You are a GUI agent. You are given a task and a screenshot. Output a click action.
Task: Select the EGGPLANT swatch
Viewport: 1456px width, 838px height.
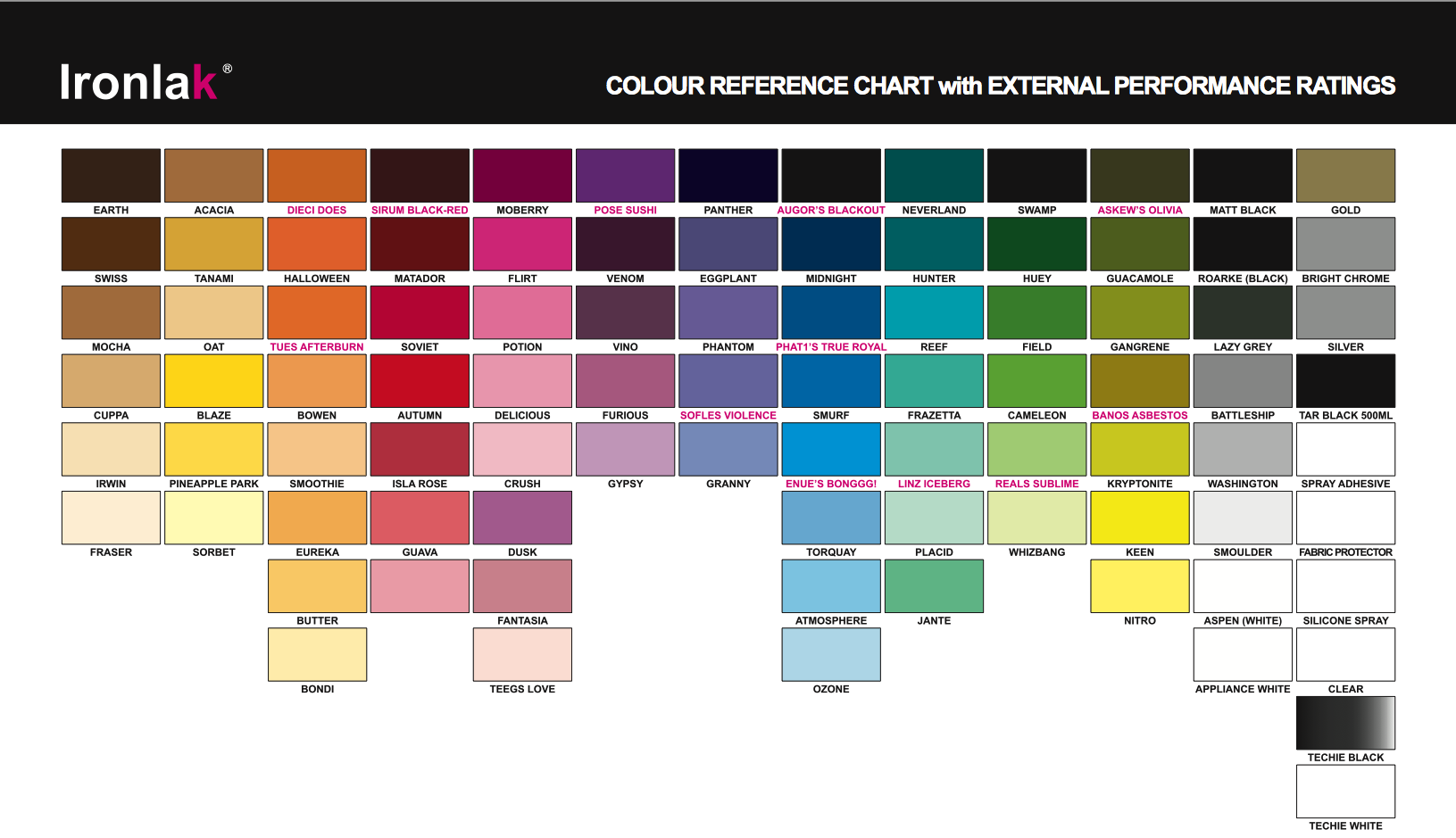click(728, 245)
